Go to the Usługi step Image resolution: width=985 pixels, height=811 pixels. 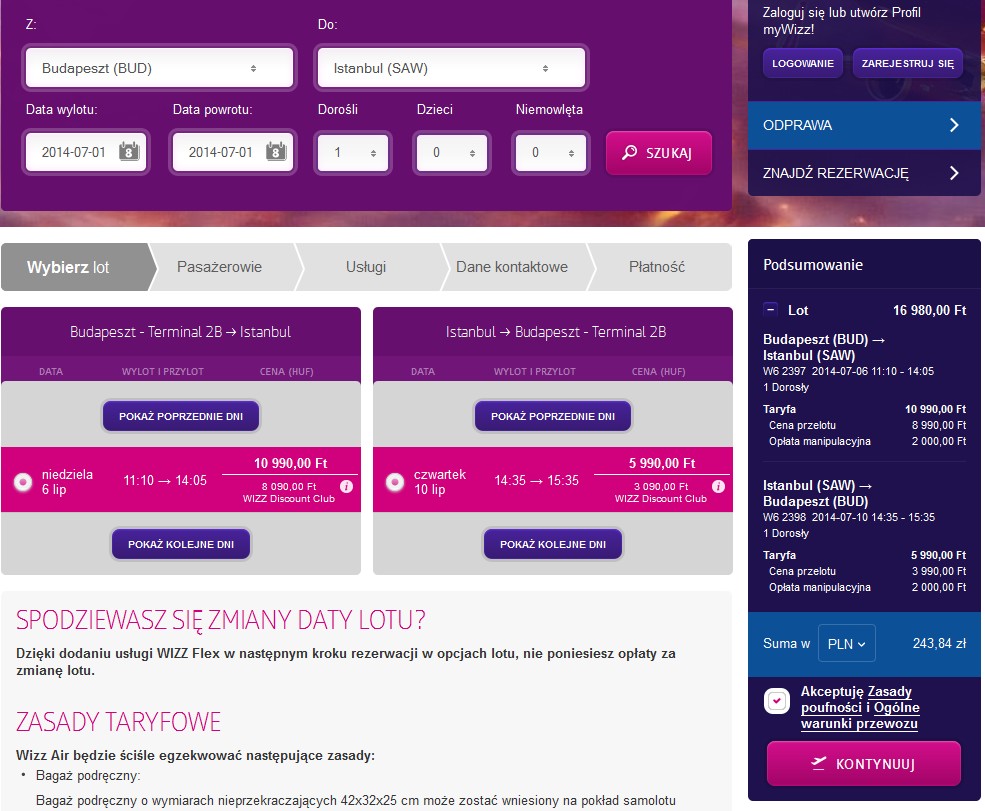[x=366, y=267]
